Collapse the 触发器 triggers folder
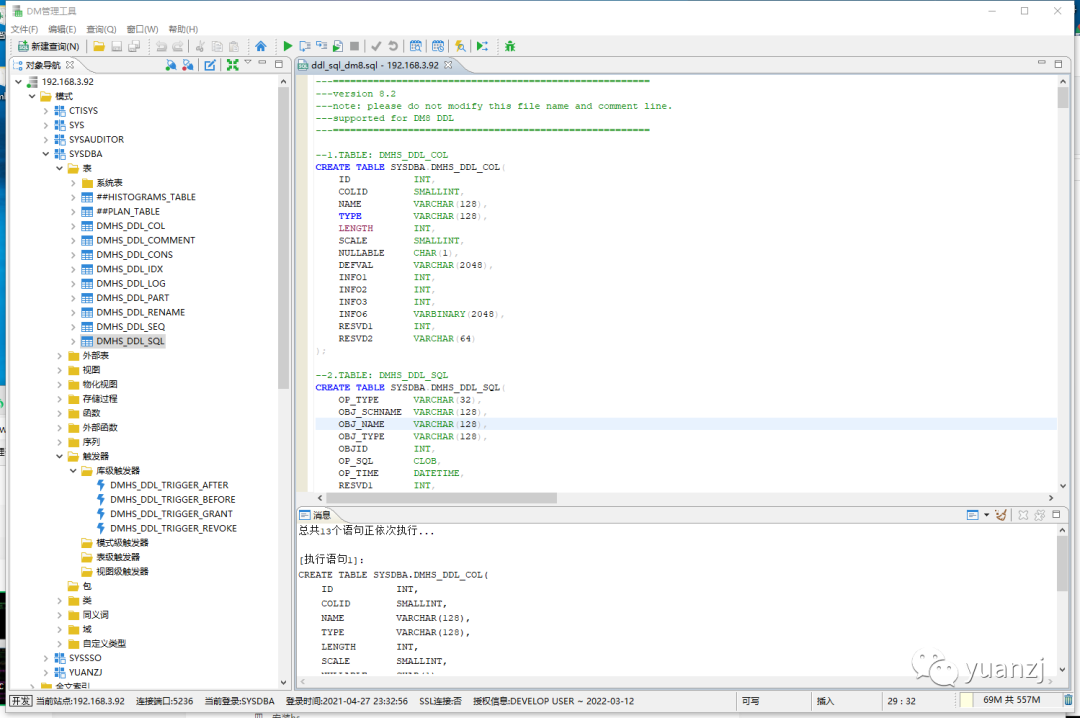Image resolution: width=1080 pixels, height=718 pixels. coord(60,456)
